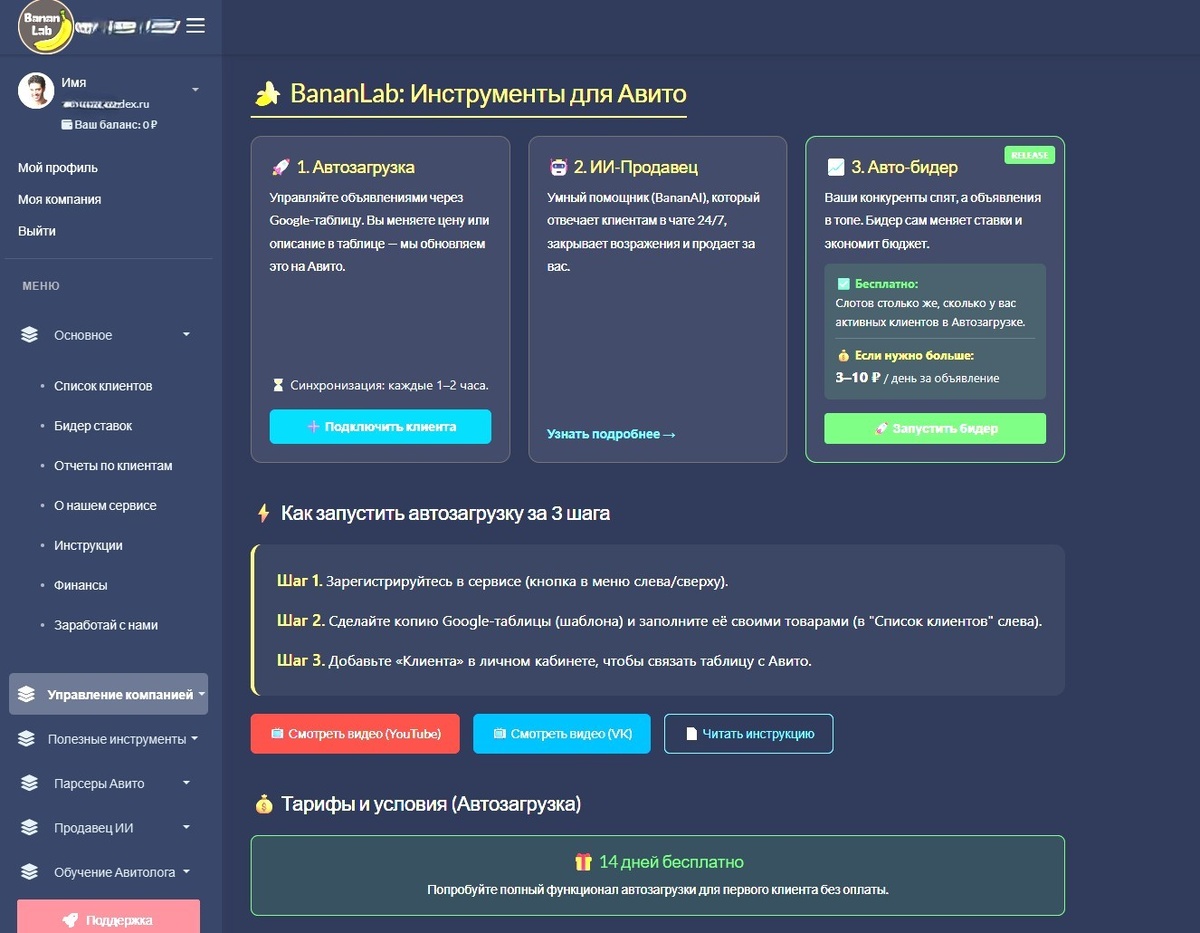Click the green check icon by Бесплатно
The height and width of the screenshot is (933, 1200).
[x=844, y=284]
